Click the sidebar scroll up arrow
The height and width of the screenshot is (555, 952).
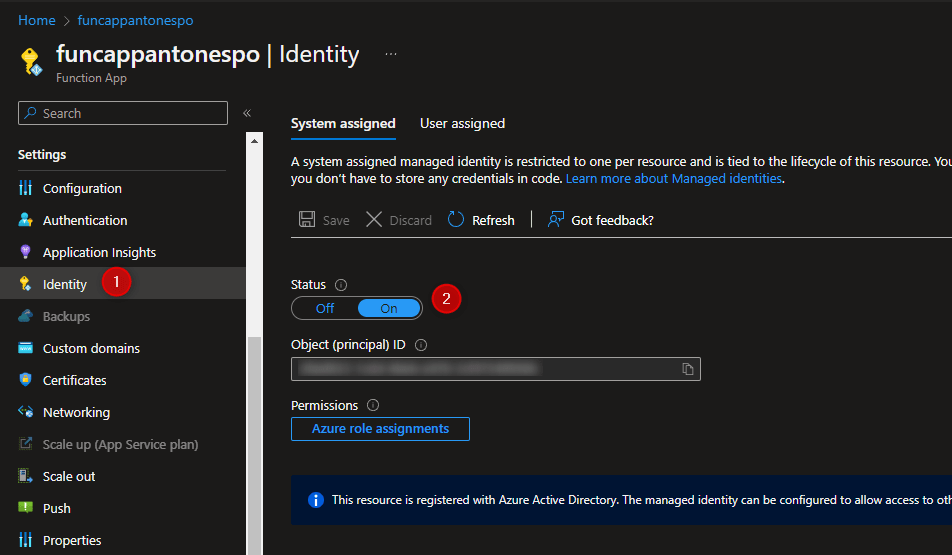click(x=254, y=141)
